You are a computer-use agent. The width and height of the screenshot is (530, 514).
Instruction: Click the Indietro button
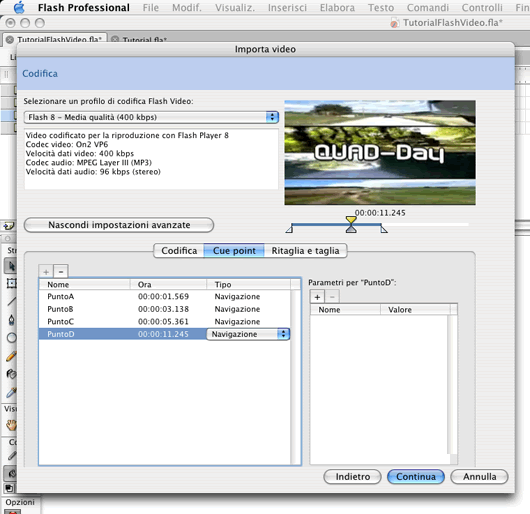coord(353,476)
